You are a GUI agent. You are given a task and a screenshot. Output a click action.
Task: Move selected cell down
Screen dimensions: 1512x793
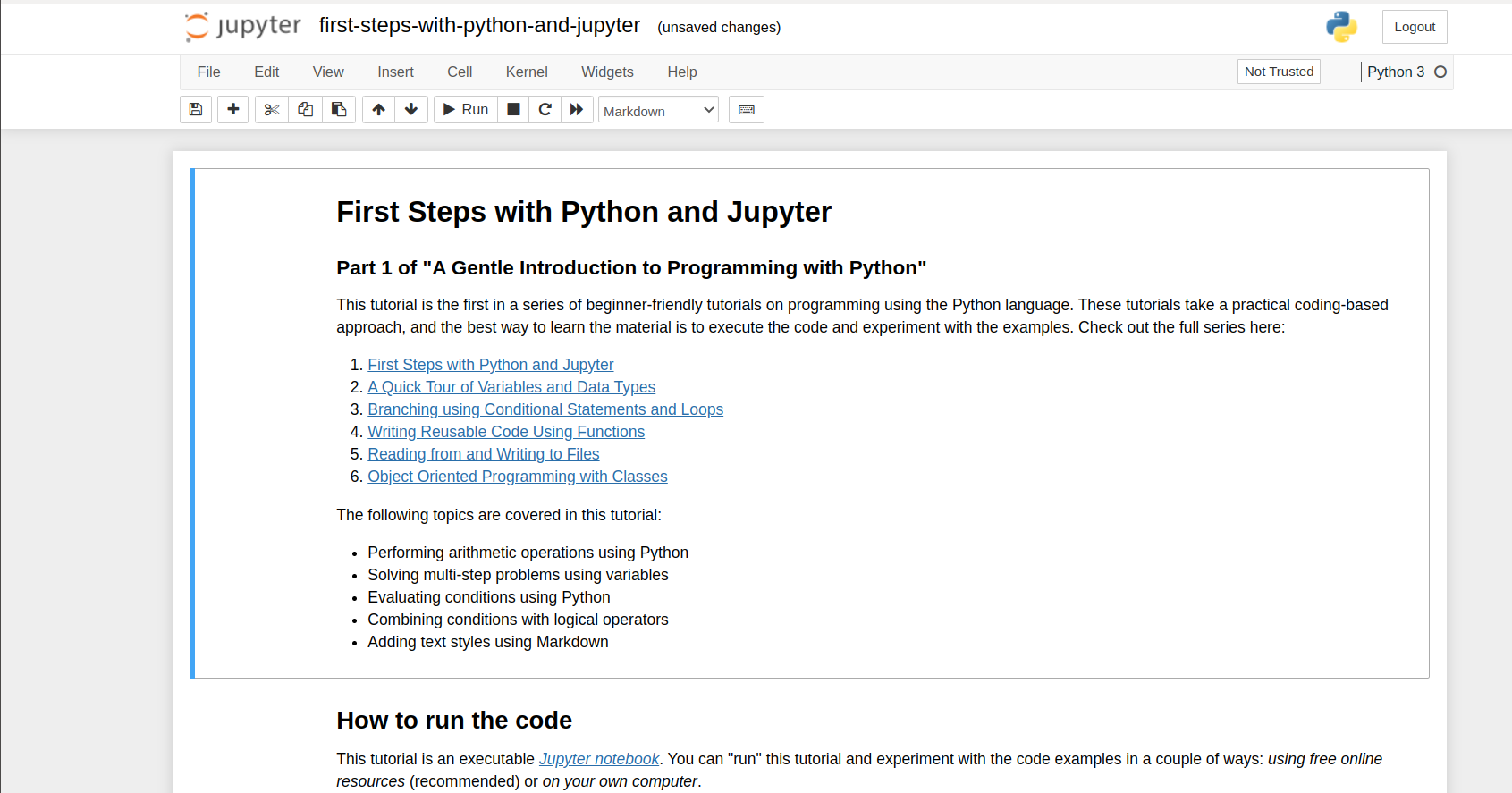[411, 109]
